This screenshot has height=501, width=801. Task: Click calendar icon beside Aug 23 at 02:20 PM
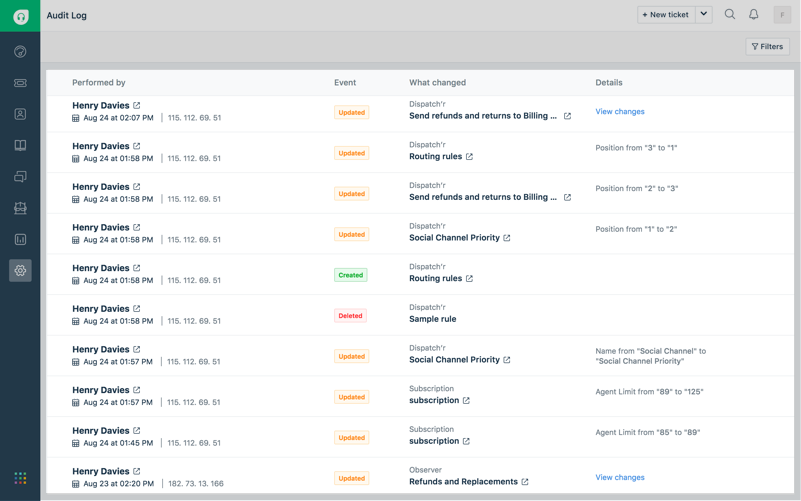pos(76,484)
